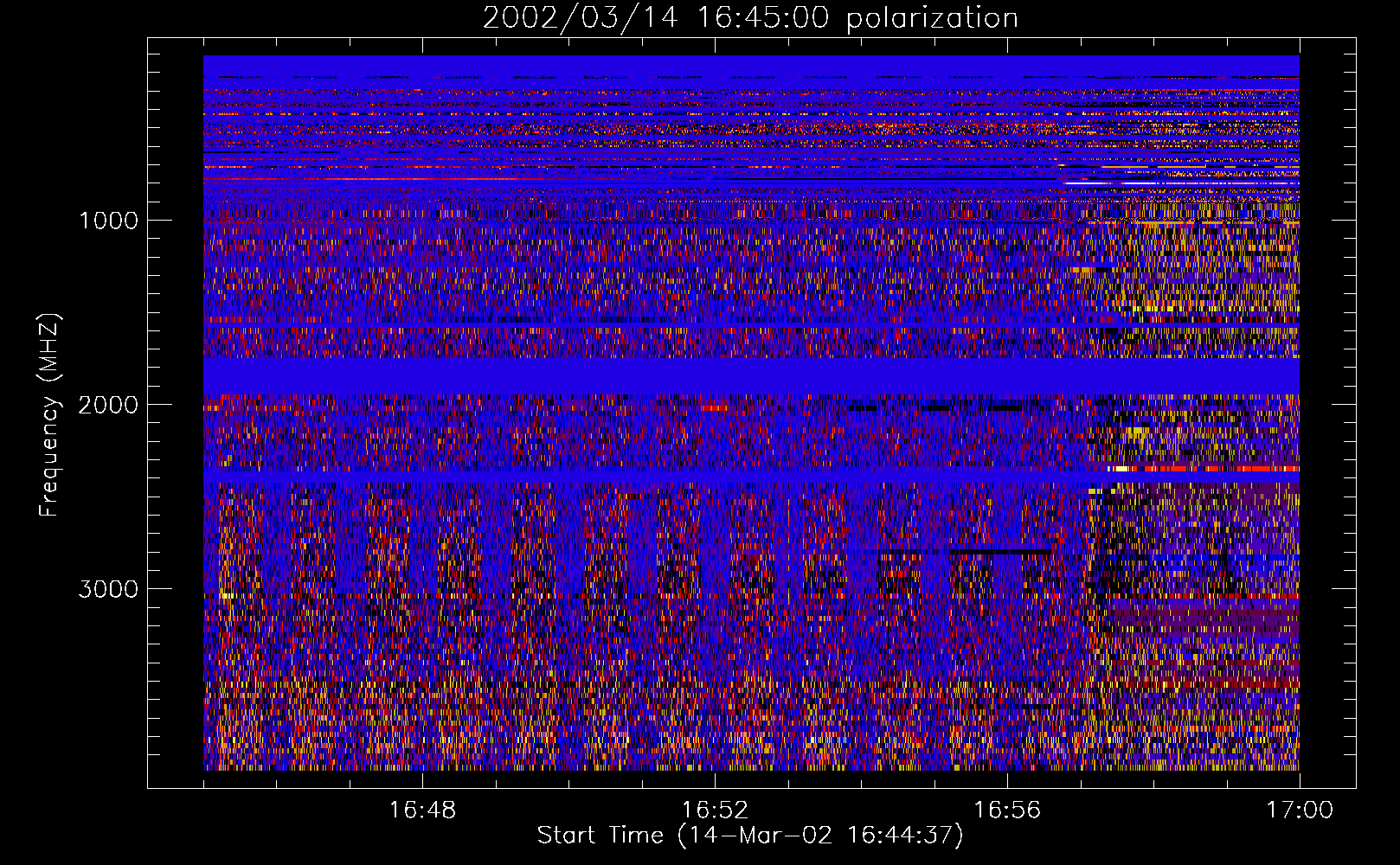1400x865 pixels.
Task: Click the 1000 frequency axis label
Action: (108, 221)
